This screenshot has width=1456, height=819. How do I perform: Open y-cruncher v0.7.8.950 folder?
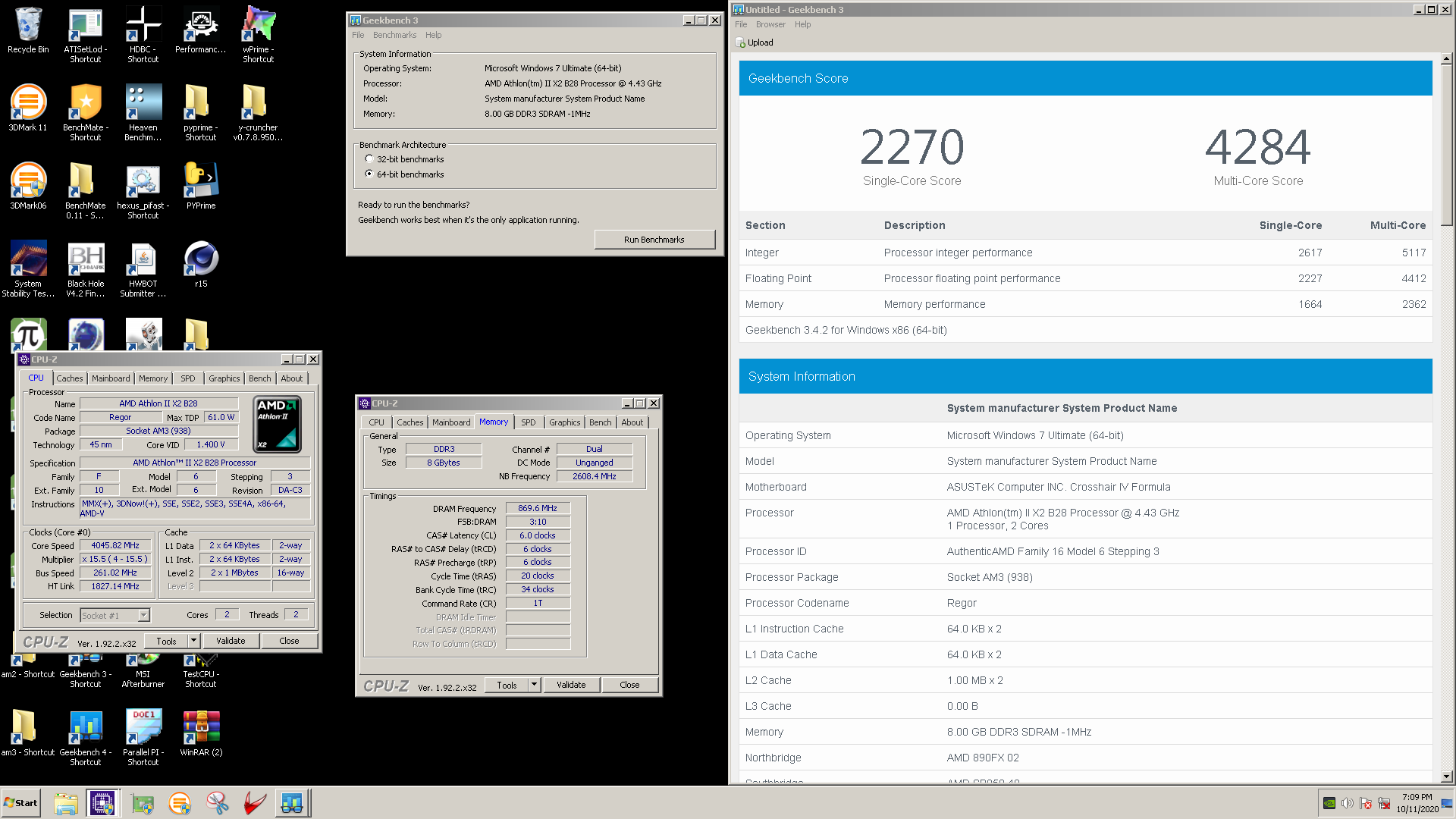pyautogui.click(x=258, y=112)
